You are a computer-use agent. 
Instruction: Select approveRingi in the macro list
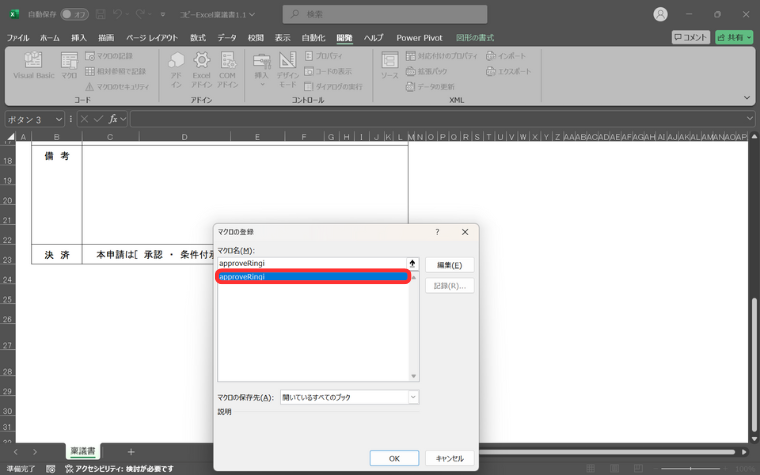(x=313, y=276)
